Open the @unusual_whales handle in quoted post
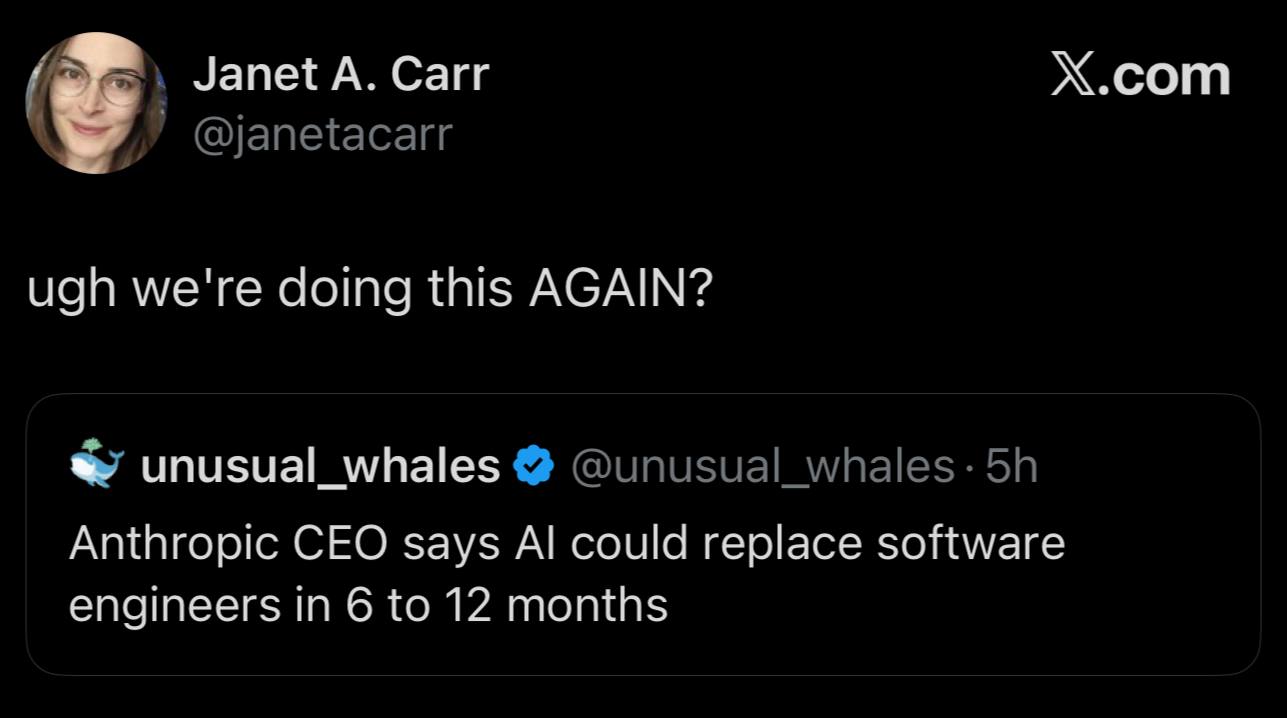The height and width of the screenshot is (718, 1287). tap(762, 466)
